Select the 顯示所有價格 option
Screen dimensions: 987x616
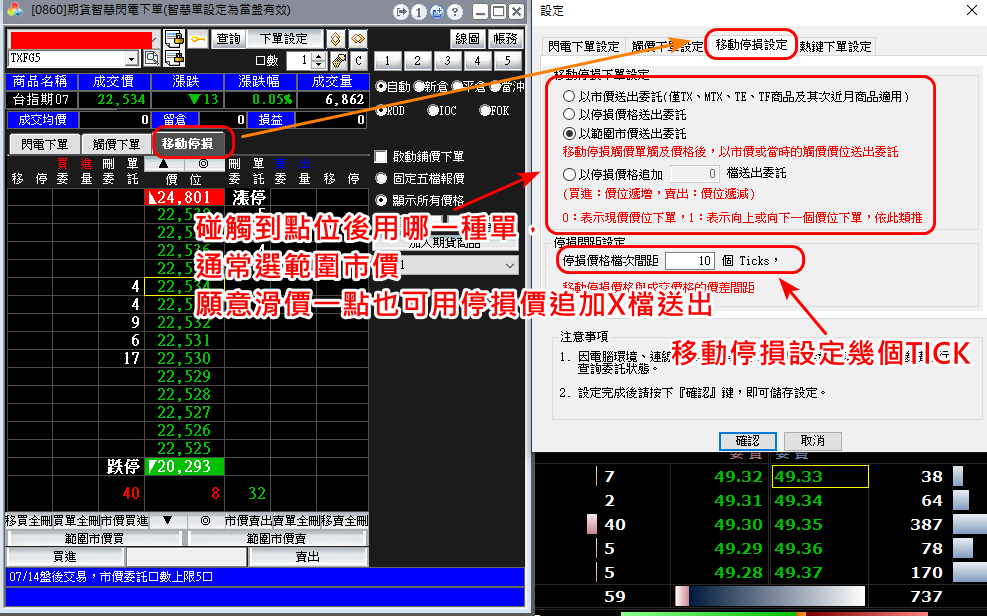click(x=381, y=200)
